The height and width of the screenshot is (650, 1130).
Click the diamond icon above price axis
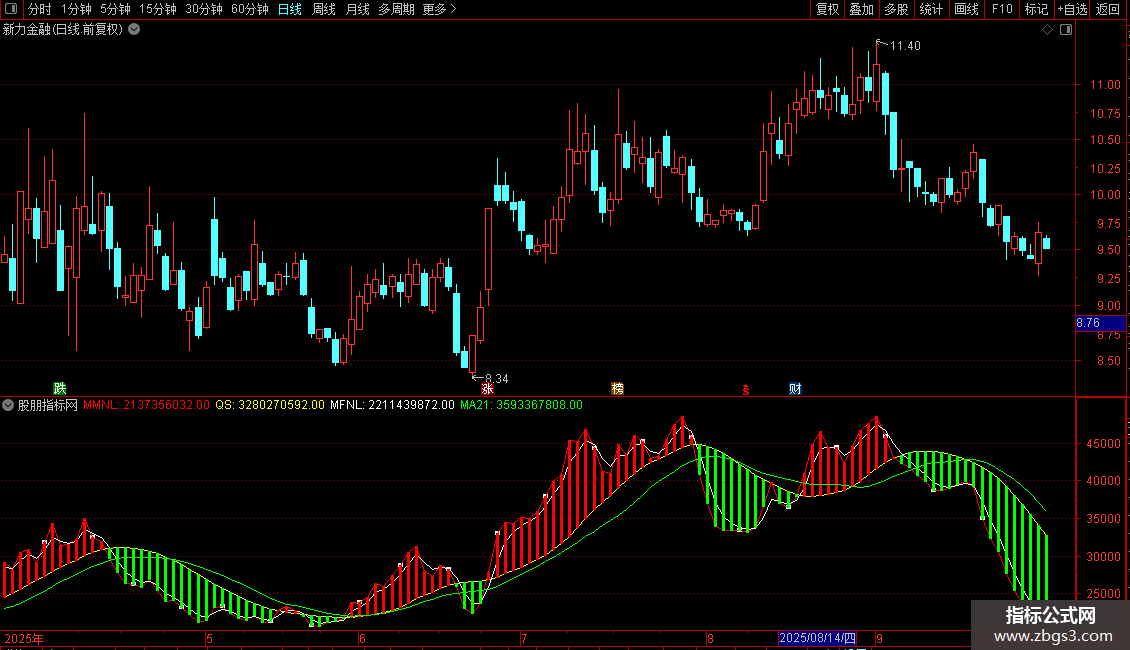pyautogui.click(x=1048, y=30)
